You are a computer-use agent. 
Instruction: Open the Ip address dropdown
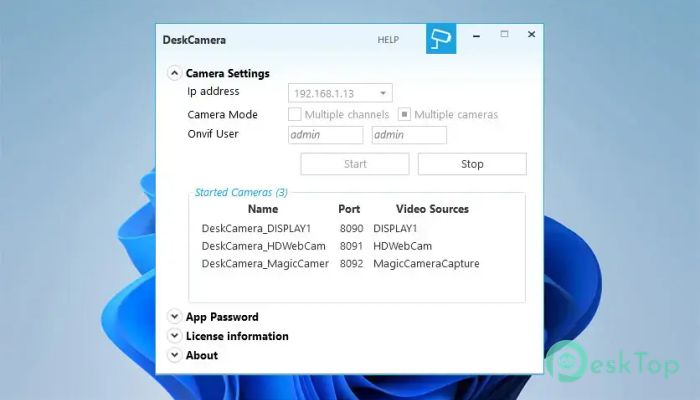click(340, 93)
